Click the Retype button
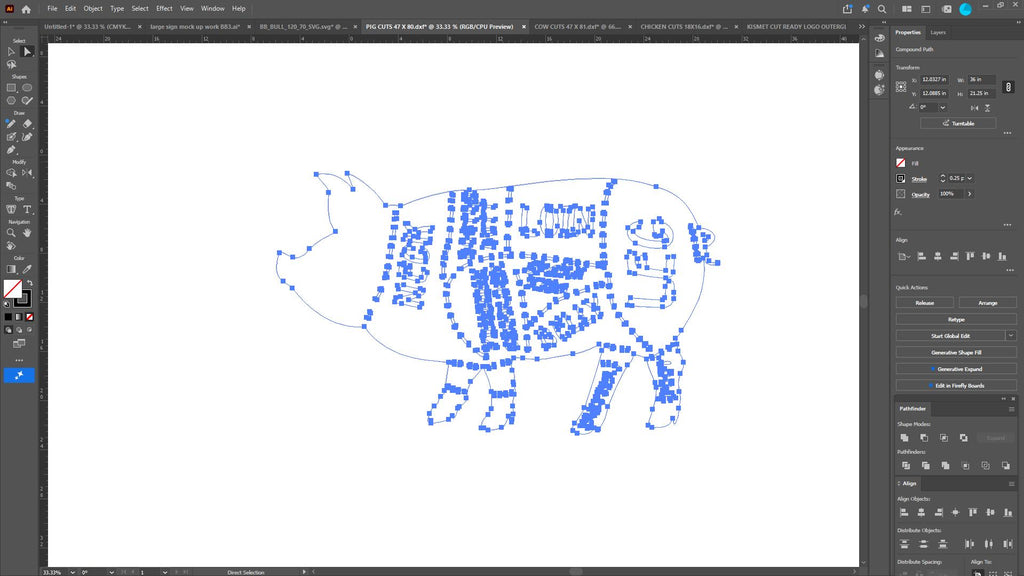This screenshot has width=1024, height=576. [956, 319]
